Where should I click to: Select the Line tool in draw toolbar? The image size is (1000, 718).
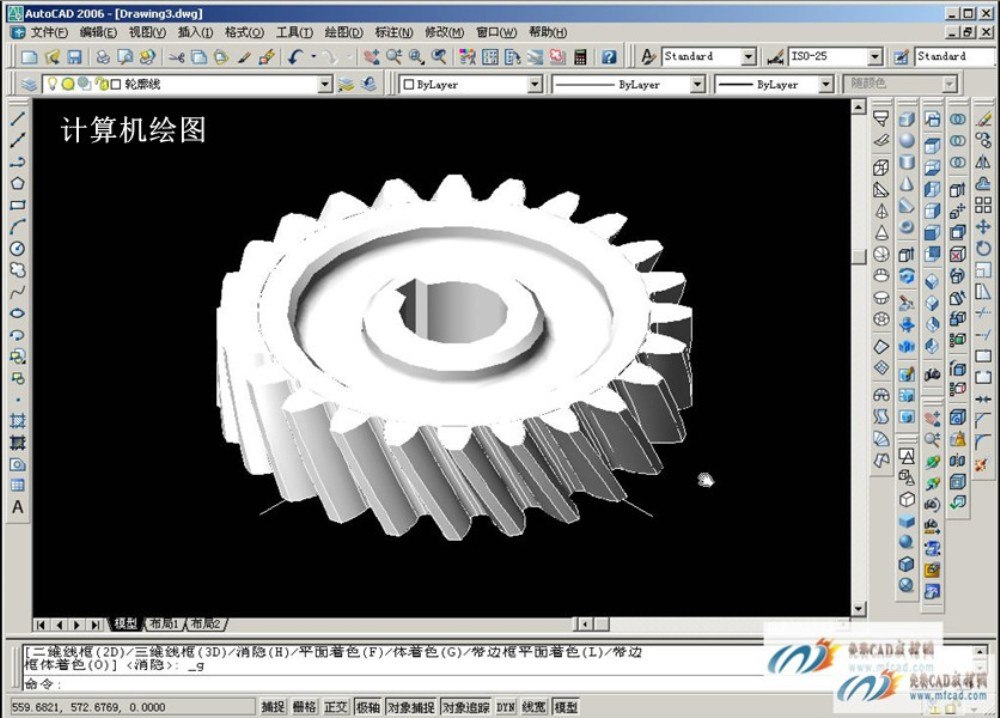pyautogui.click(x=17, y=118)
